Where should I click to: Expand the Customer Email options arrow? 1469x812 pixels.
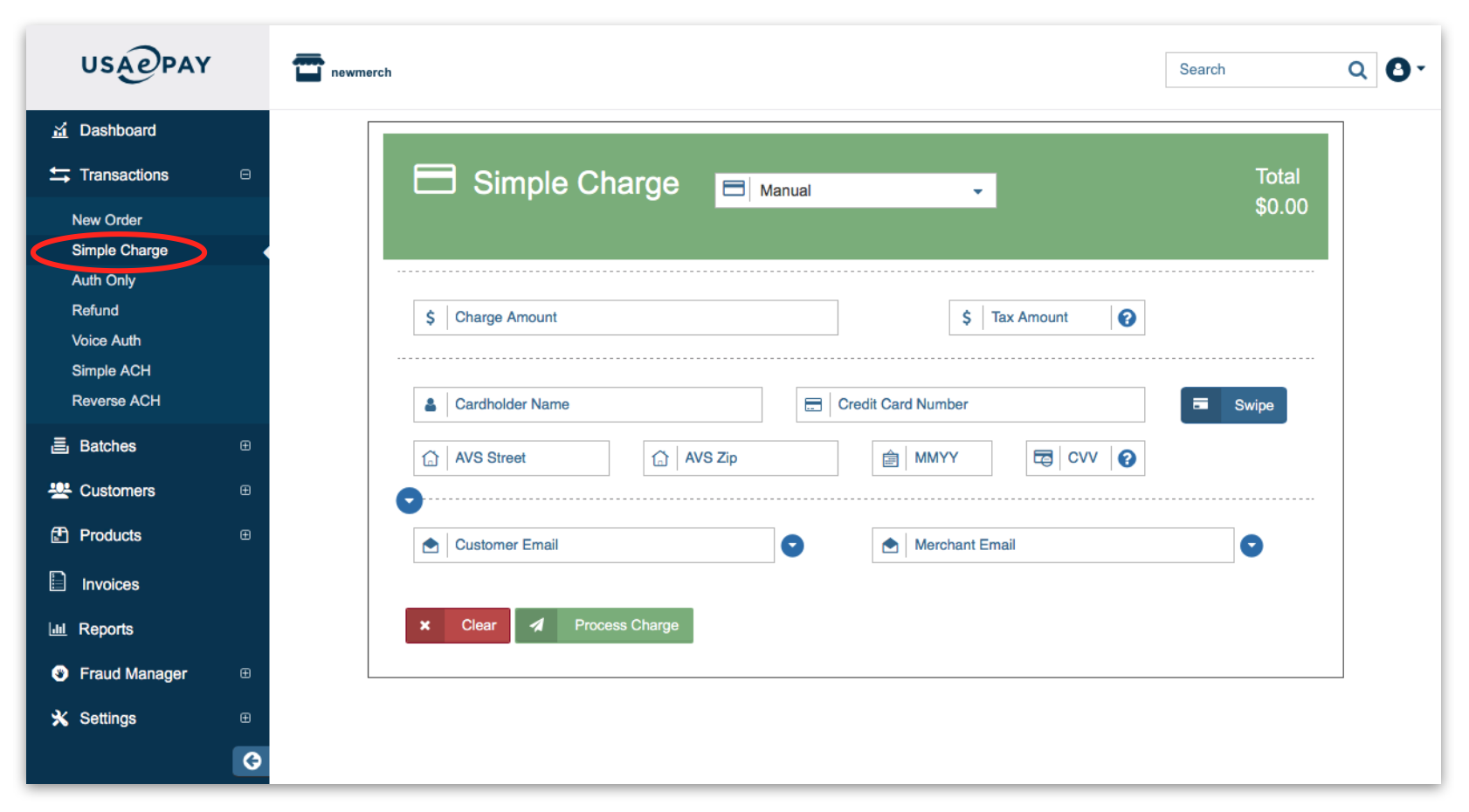click(x=792, y=546)
